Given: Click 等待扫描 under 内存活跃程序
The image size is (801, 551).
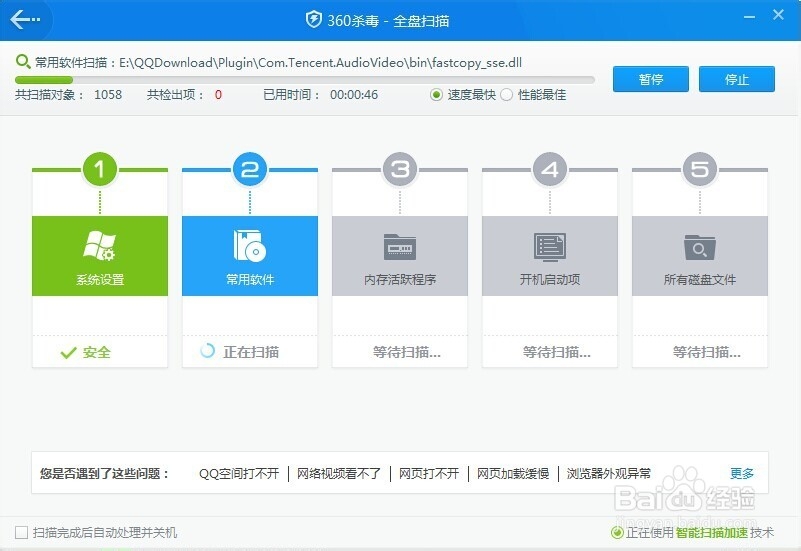Looking at the screenshot, I should pyautogui.click(x=407, y=352).
